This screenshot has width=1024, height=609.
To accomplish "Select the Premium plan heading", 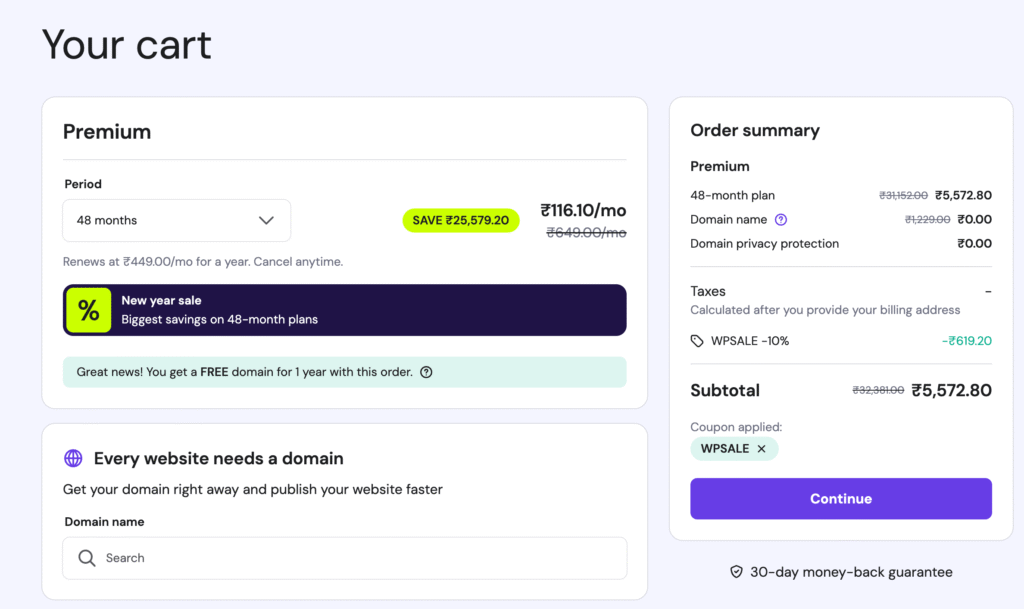I will click(x=107, y=131).
